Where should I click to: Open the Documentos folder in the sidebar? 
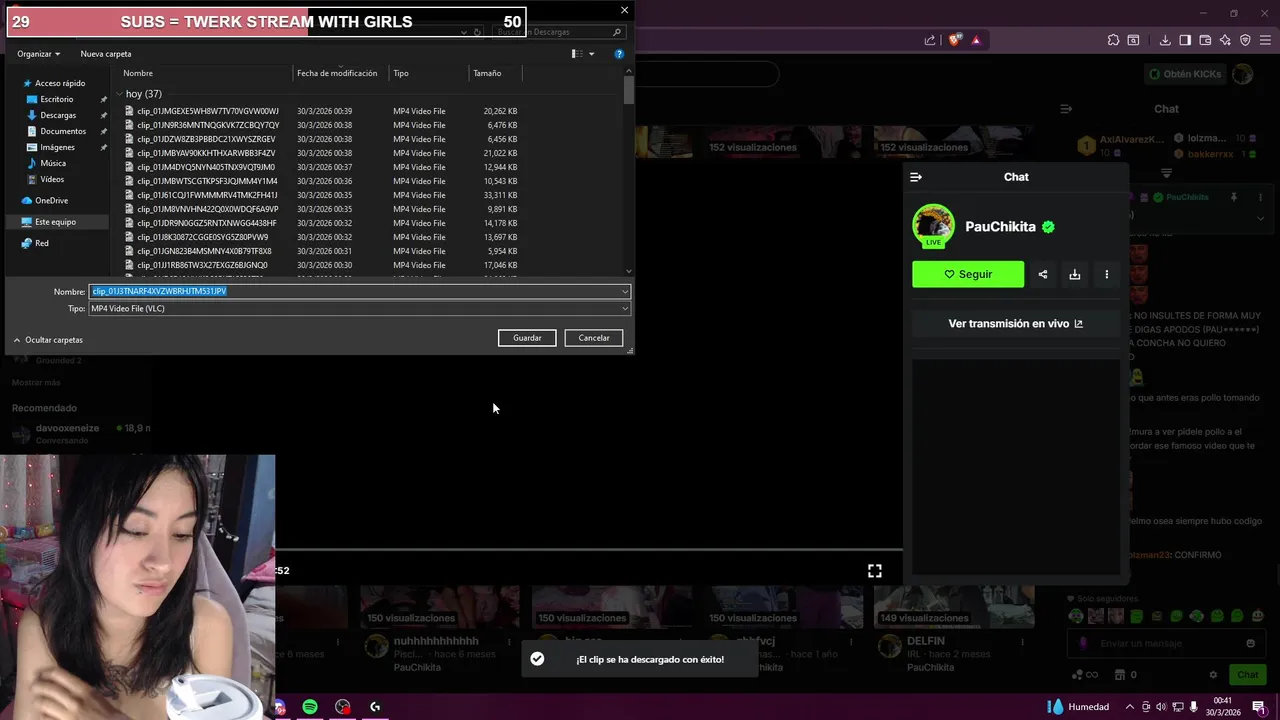coord(63,131)
